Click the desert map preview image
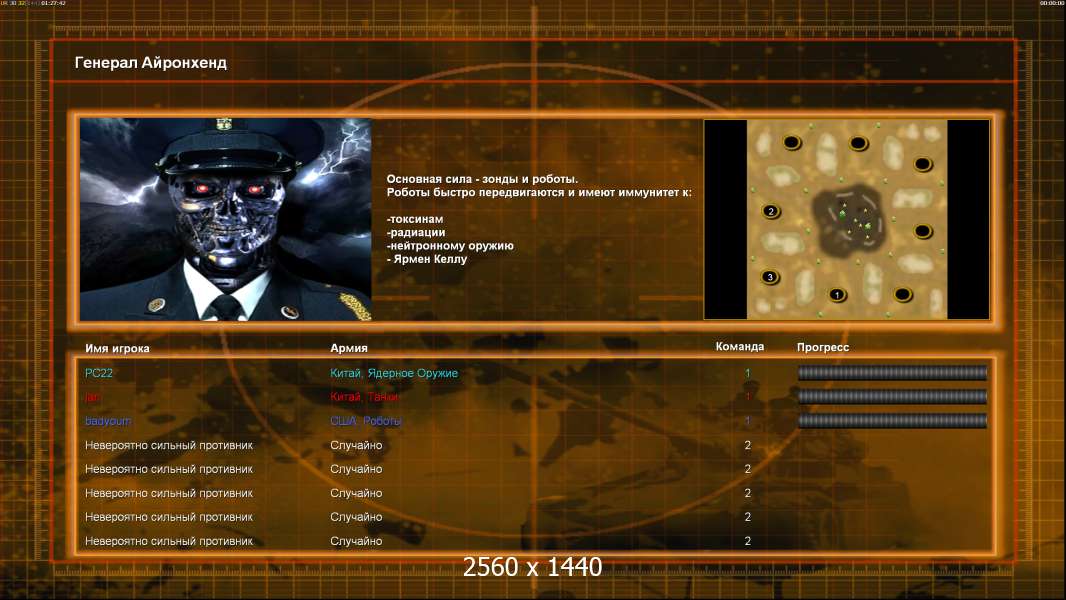 (847, 219)
